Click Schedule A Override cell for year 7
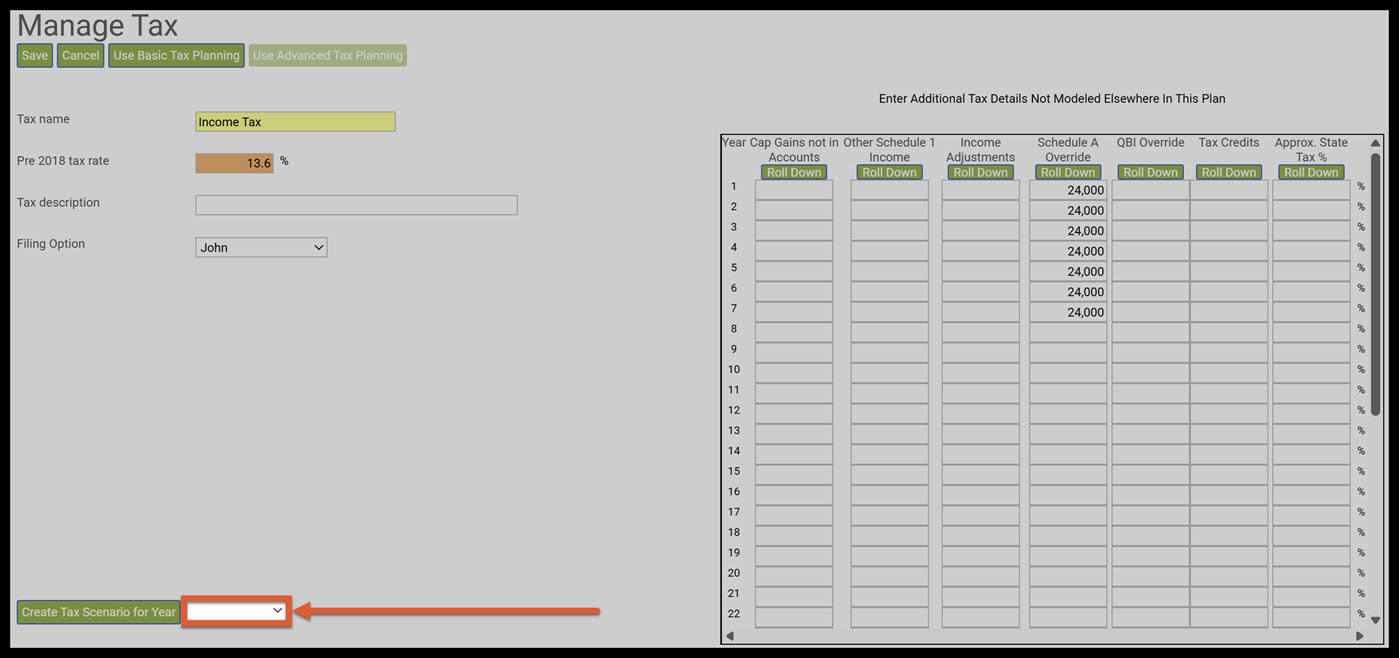The width and height of the screenshot is (1400, 658). 1068,312
